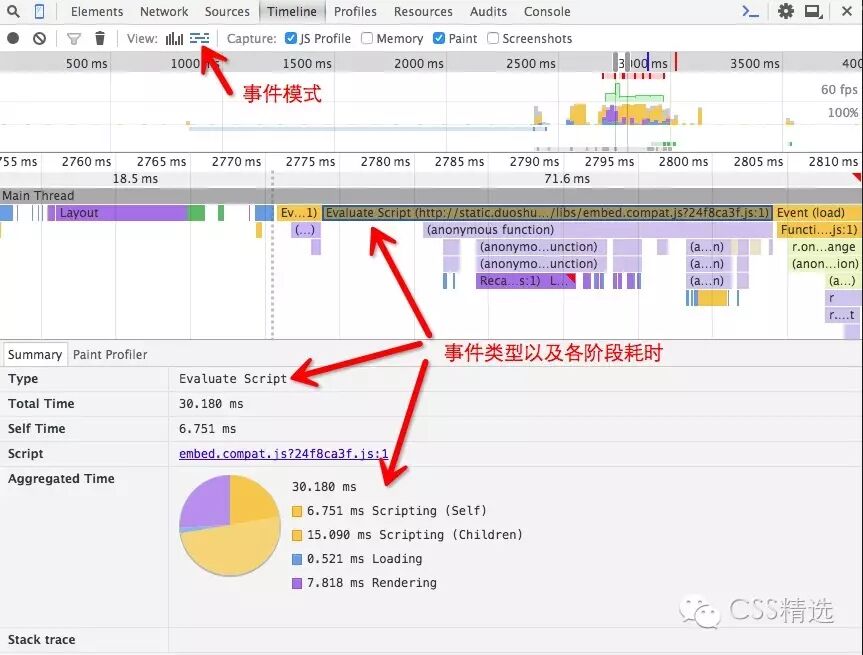Click the 60 fps label
863x655 pixels.
tap(839, 89)
